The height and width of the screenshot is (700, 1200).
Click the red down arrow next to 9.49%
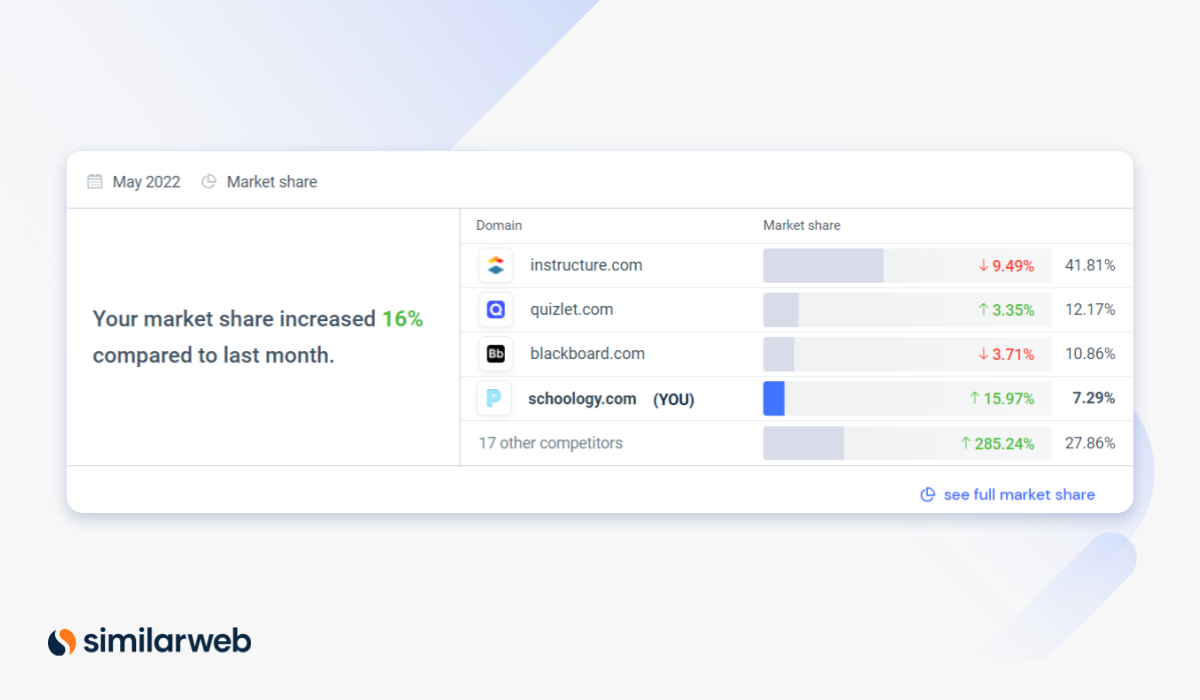[983, 266]
